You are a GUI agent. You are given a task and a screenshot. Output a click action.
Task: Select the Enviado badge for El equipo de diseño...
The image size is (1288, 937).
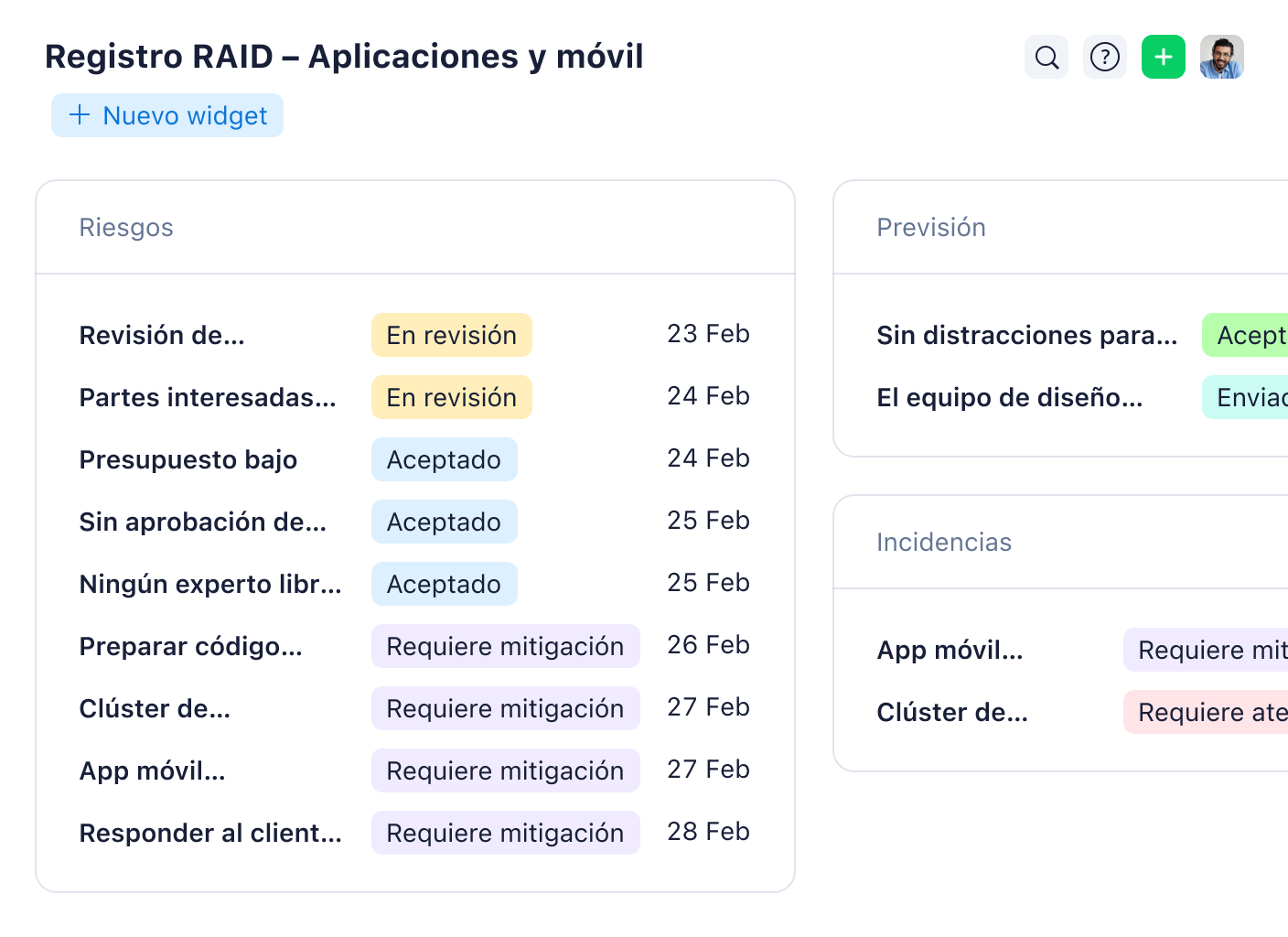[x=1249, y=397]
